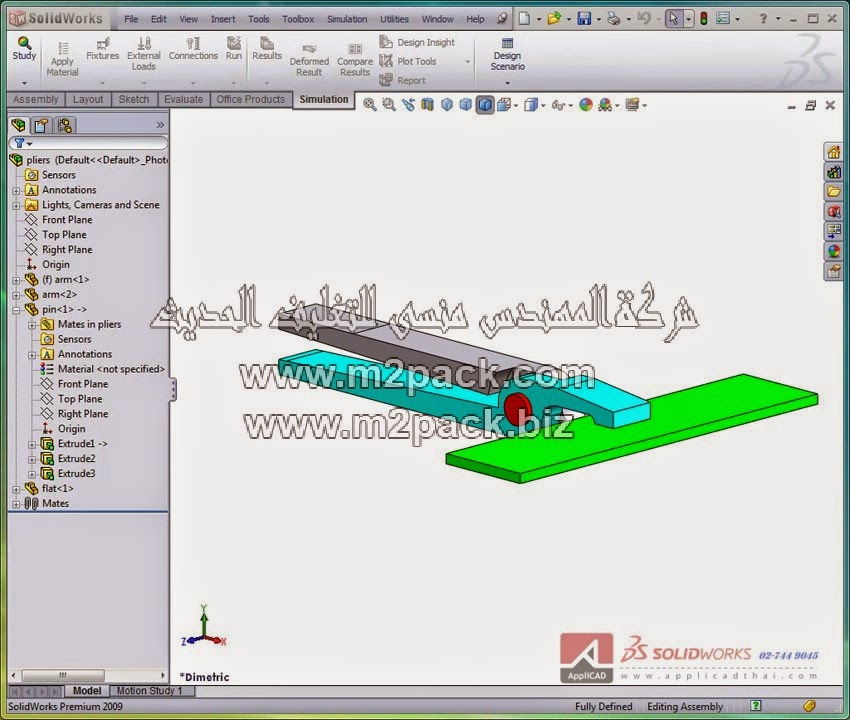Click Deformed Result icon

tap(310, 48)
